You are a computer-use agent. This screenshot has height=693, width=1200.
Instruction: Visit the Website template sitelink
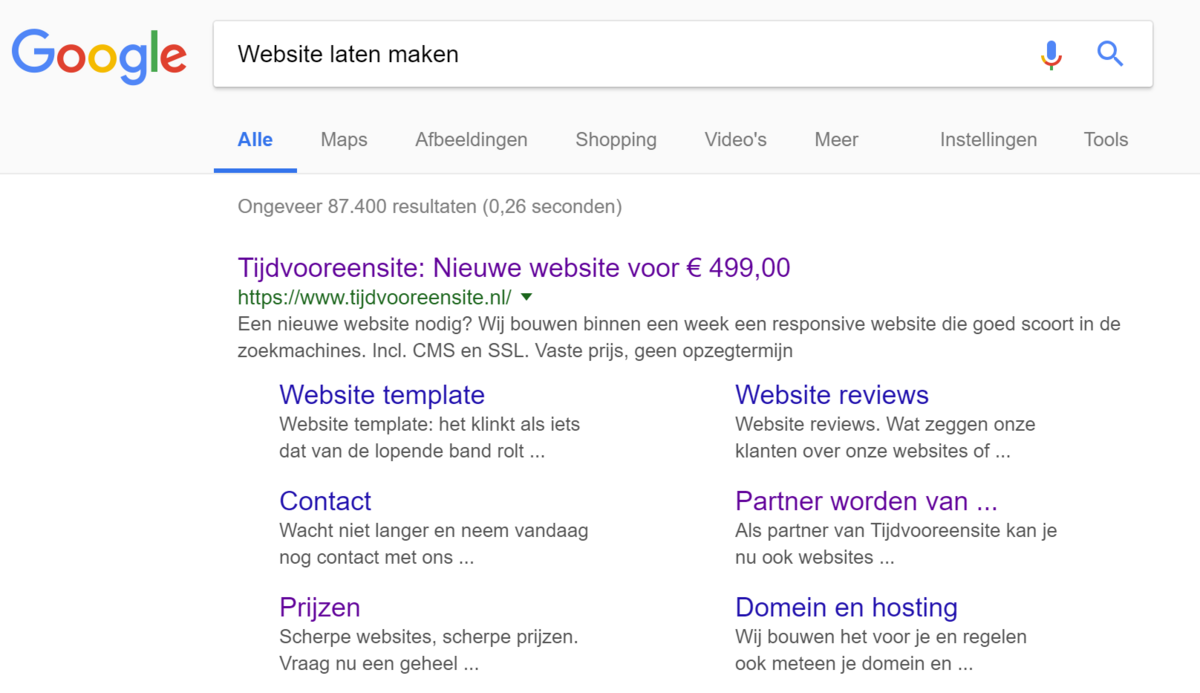pos(382,395)
